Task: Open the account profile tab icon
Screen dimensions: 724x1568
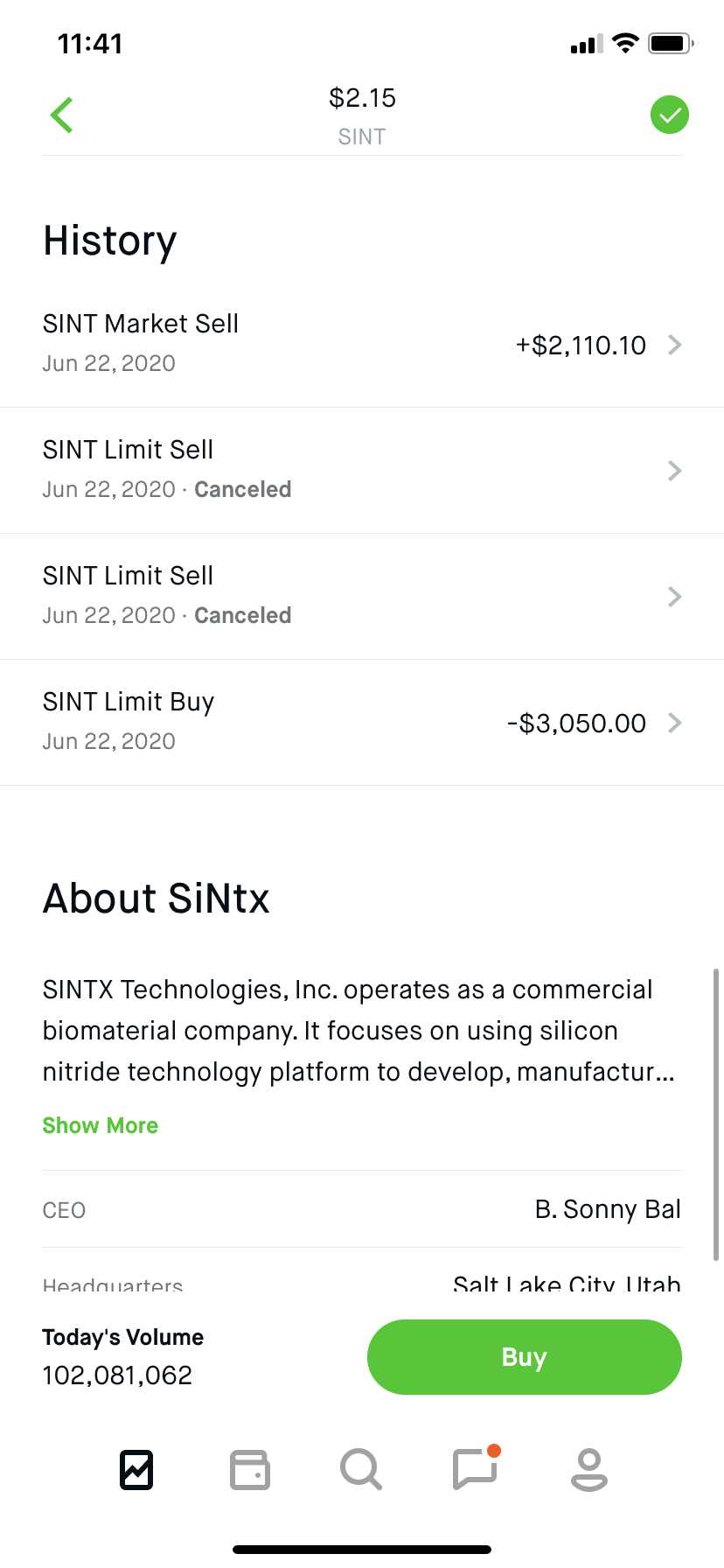Action: 588,1469
